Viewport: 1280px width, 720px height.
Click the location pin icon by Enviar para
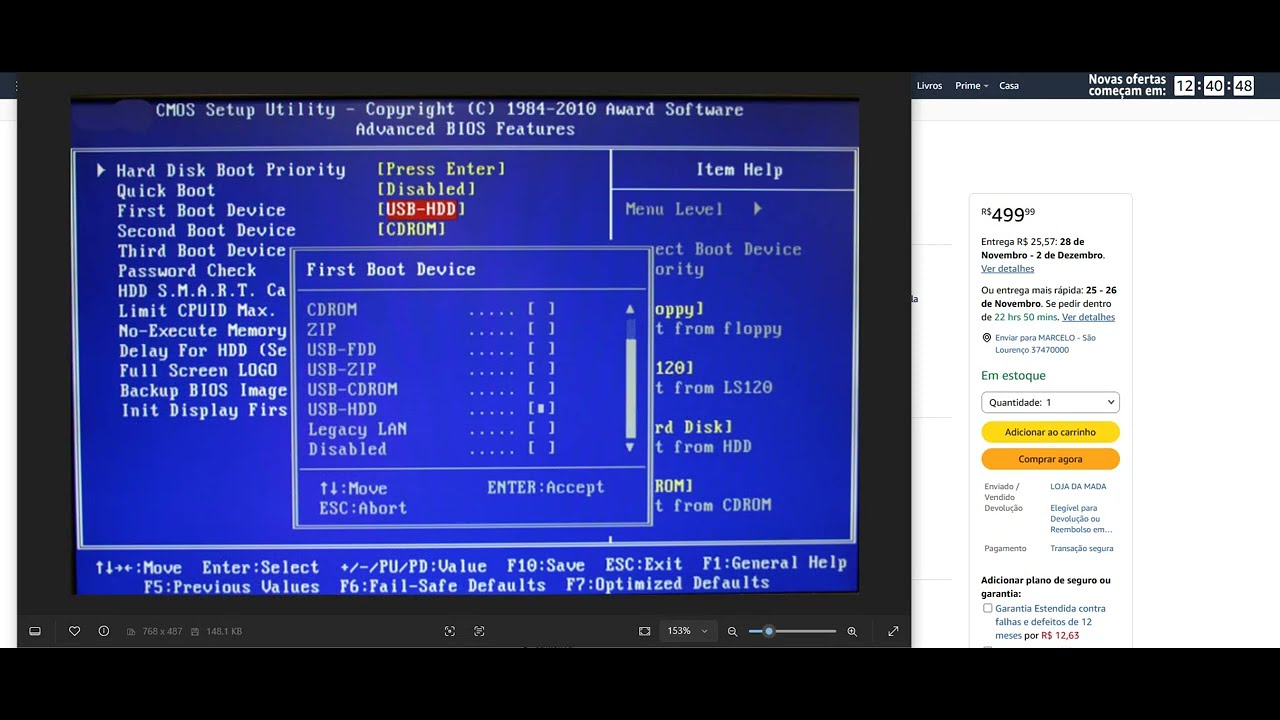986,338
